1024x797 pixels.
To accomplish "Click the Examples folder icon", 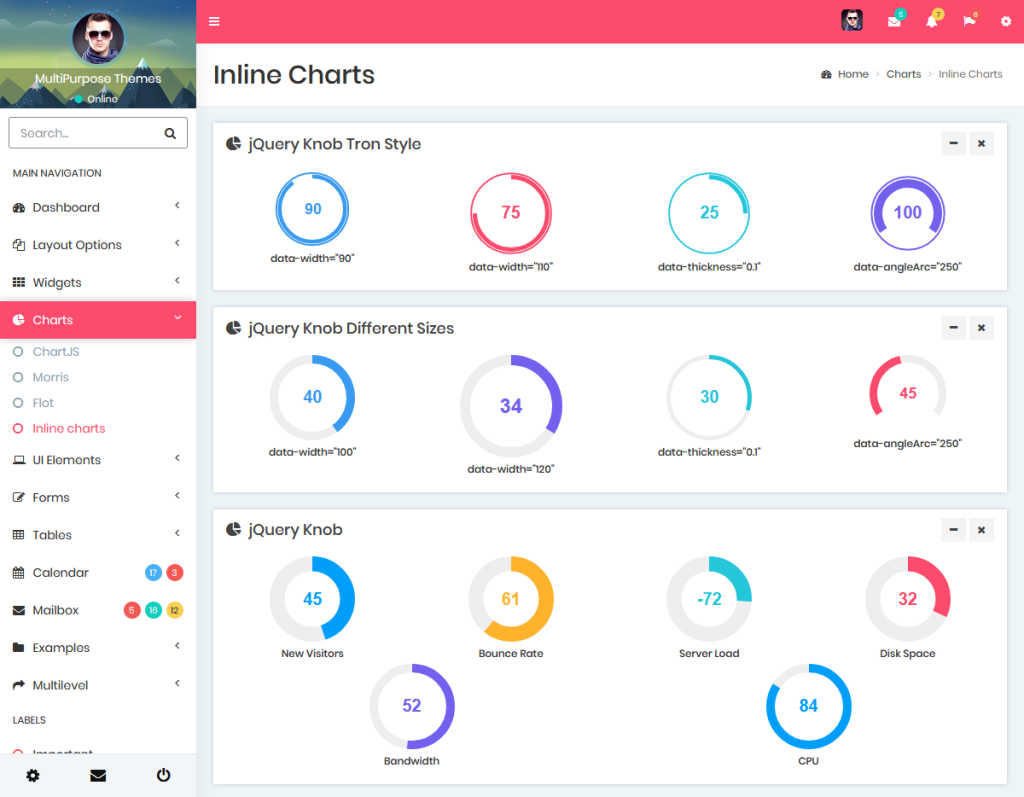I will click(19, 647).
